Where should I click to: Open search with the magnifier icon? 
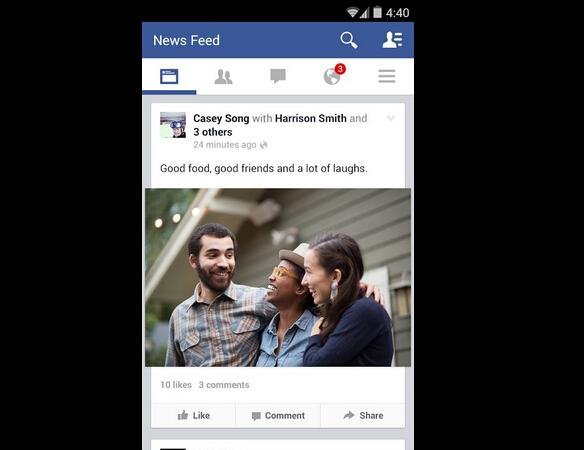point(349,40)
